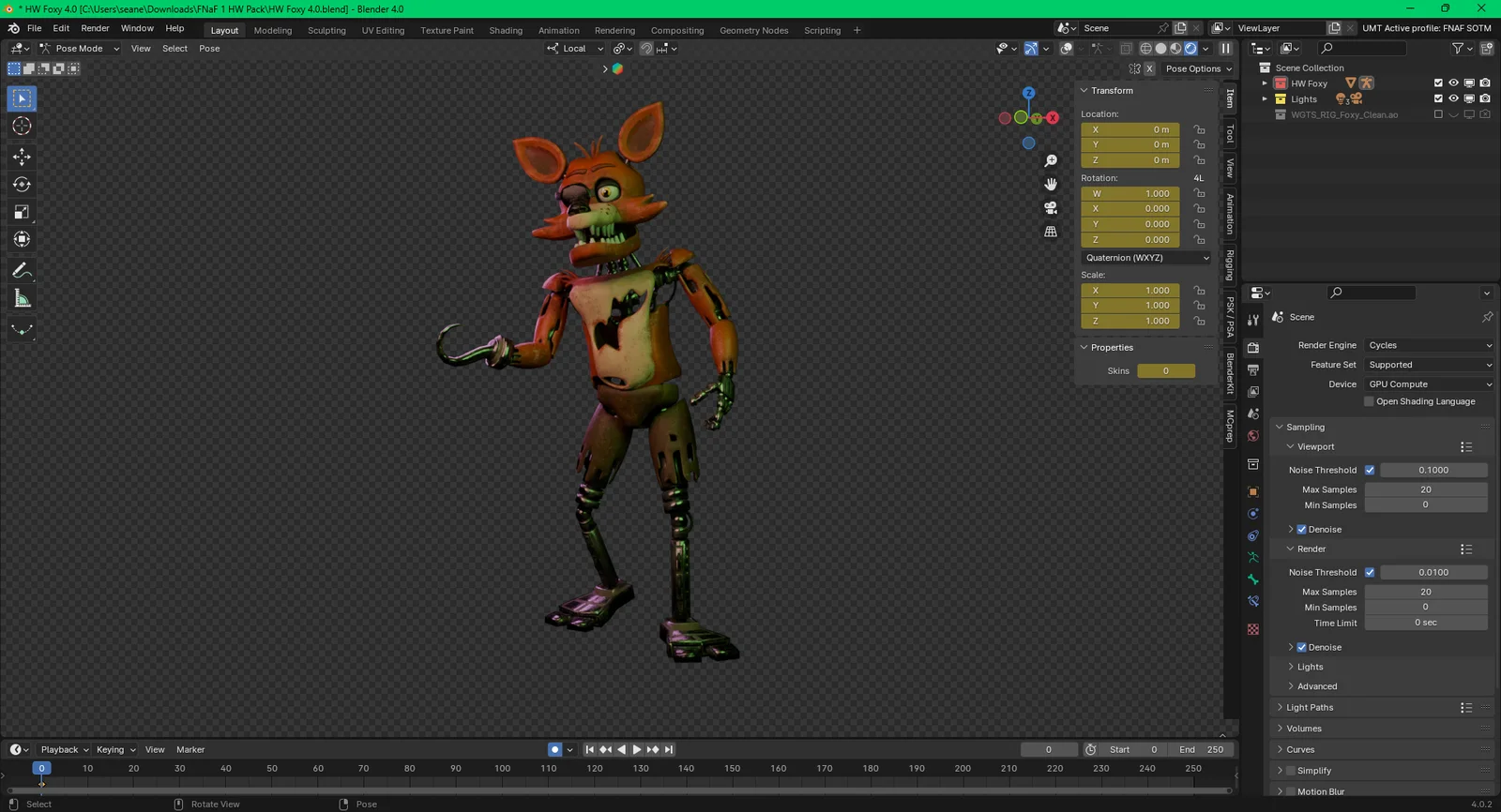Screen dimensions: 1501x812
Task: Click the pan hand viewport icon
Action: 1051,185
